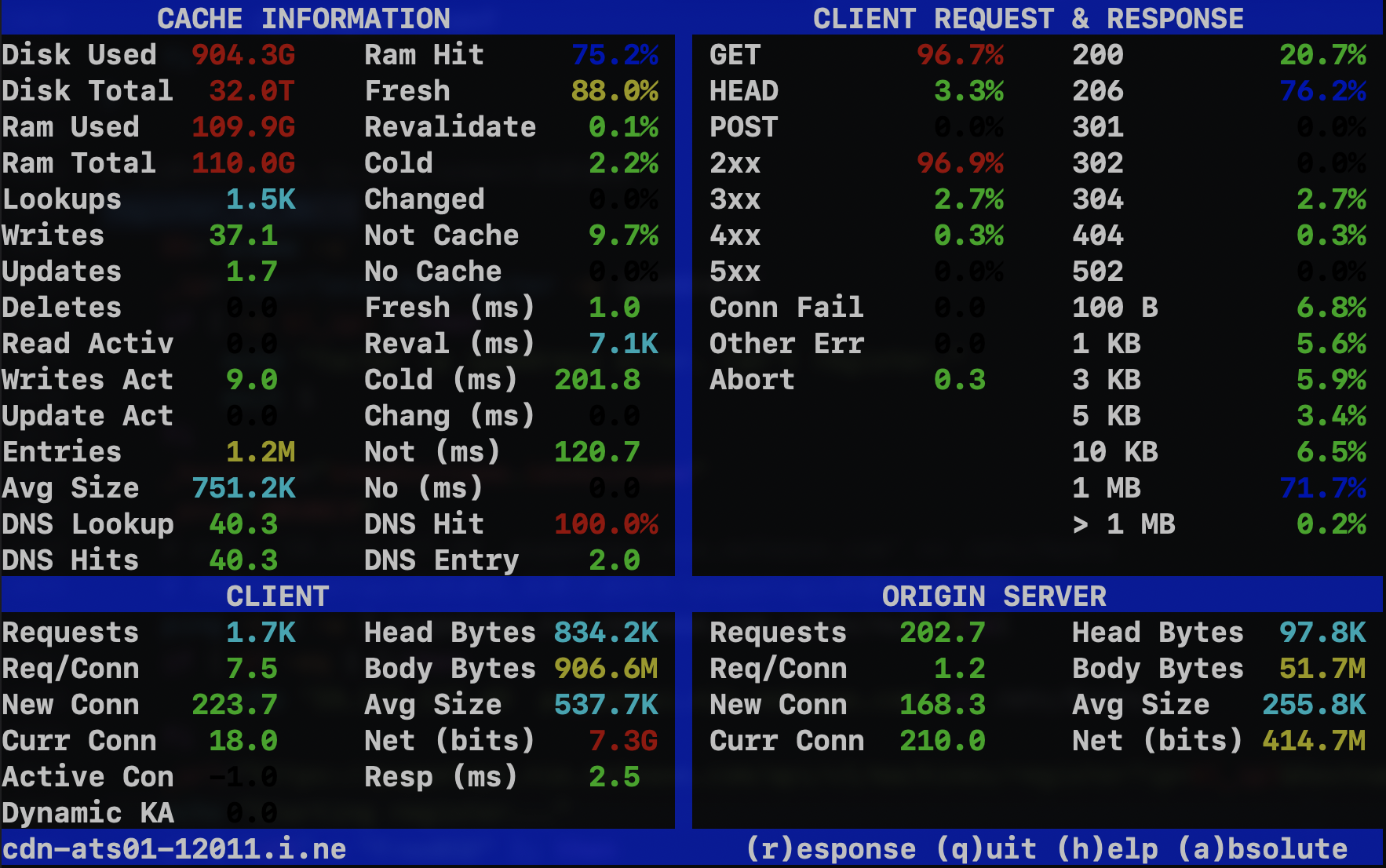
Task: Select the ORIGIN SERVER panel title bar
Action: click(x=994, y=596)
